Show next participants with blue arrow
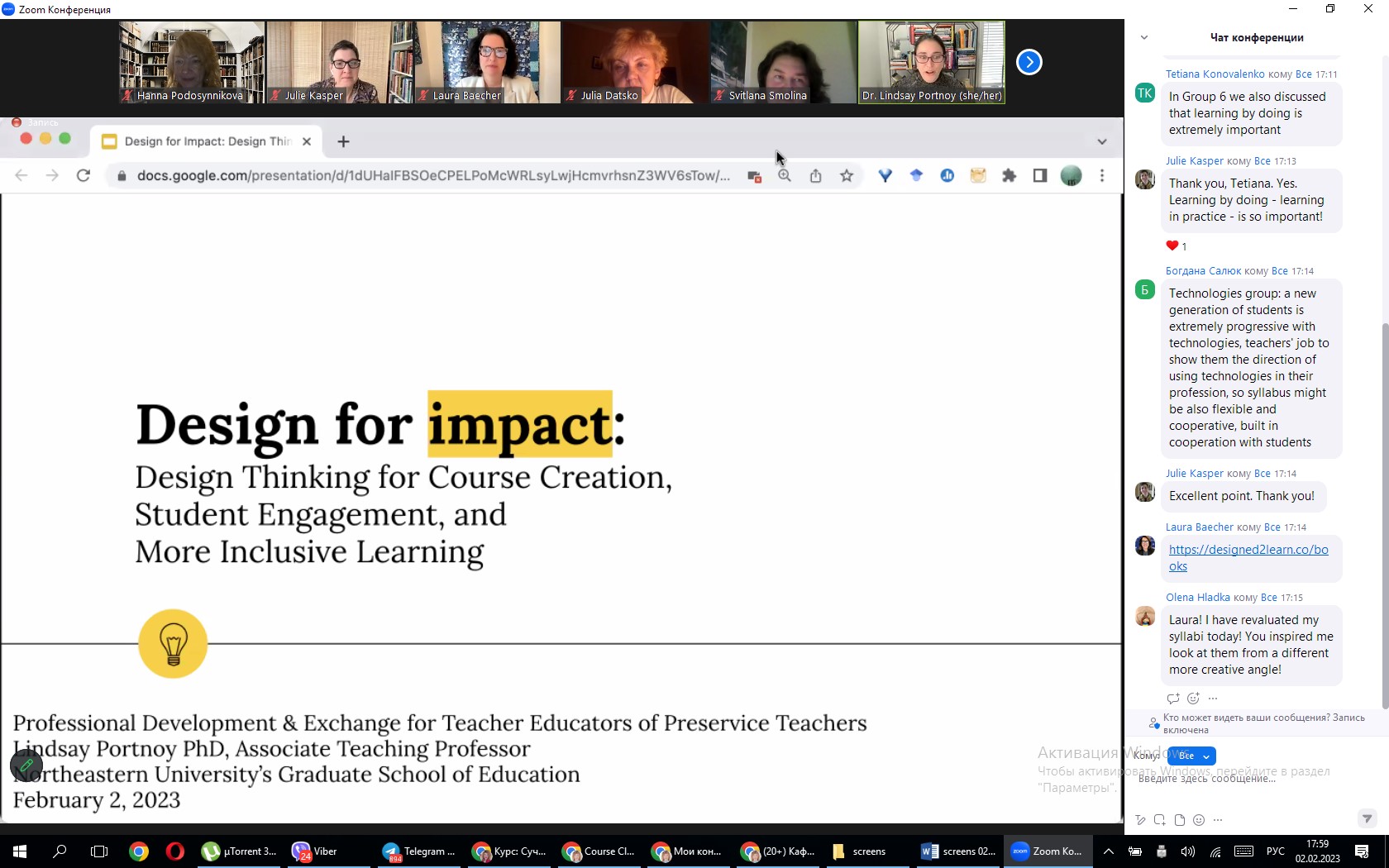The width and height of the screenshot is (1389, 868). [1029, 62]
